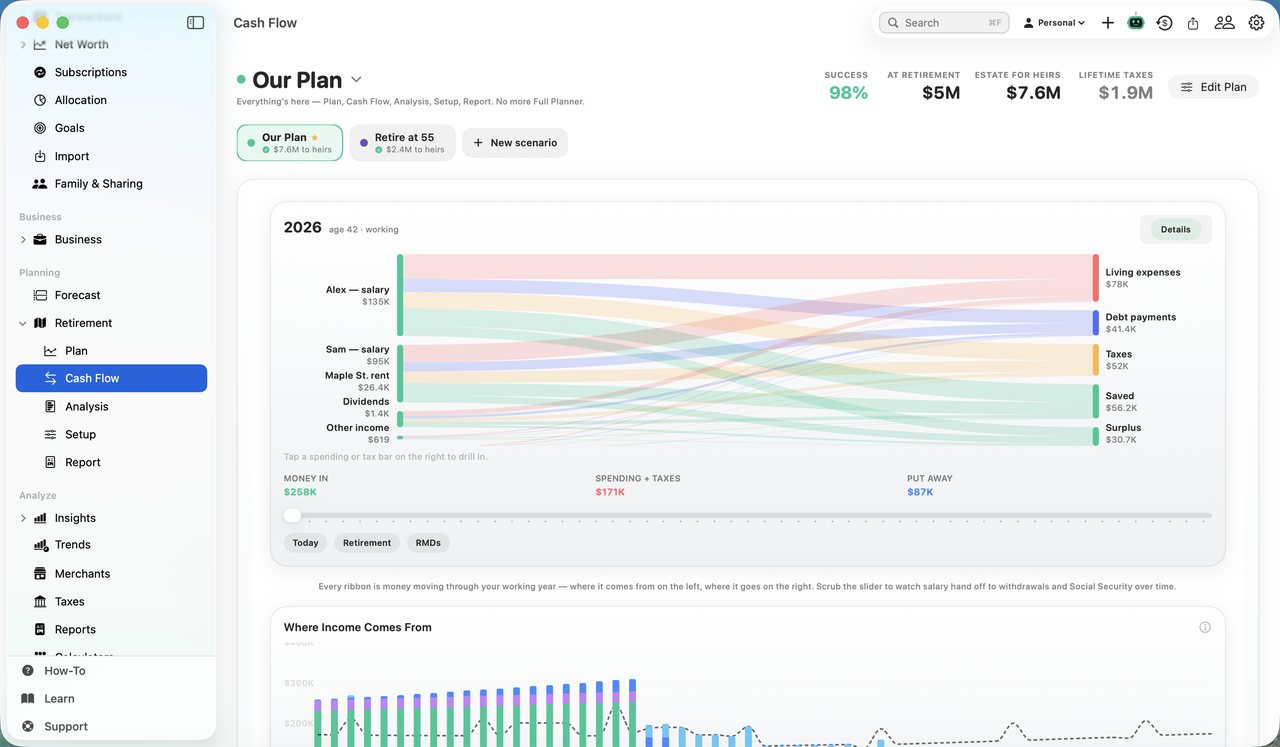This screenshot has width=1280, height=747.
Task: Open the settings gear icon
Action: (x=1257, y=22)
